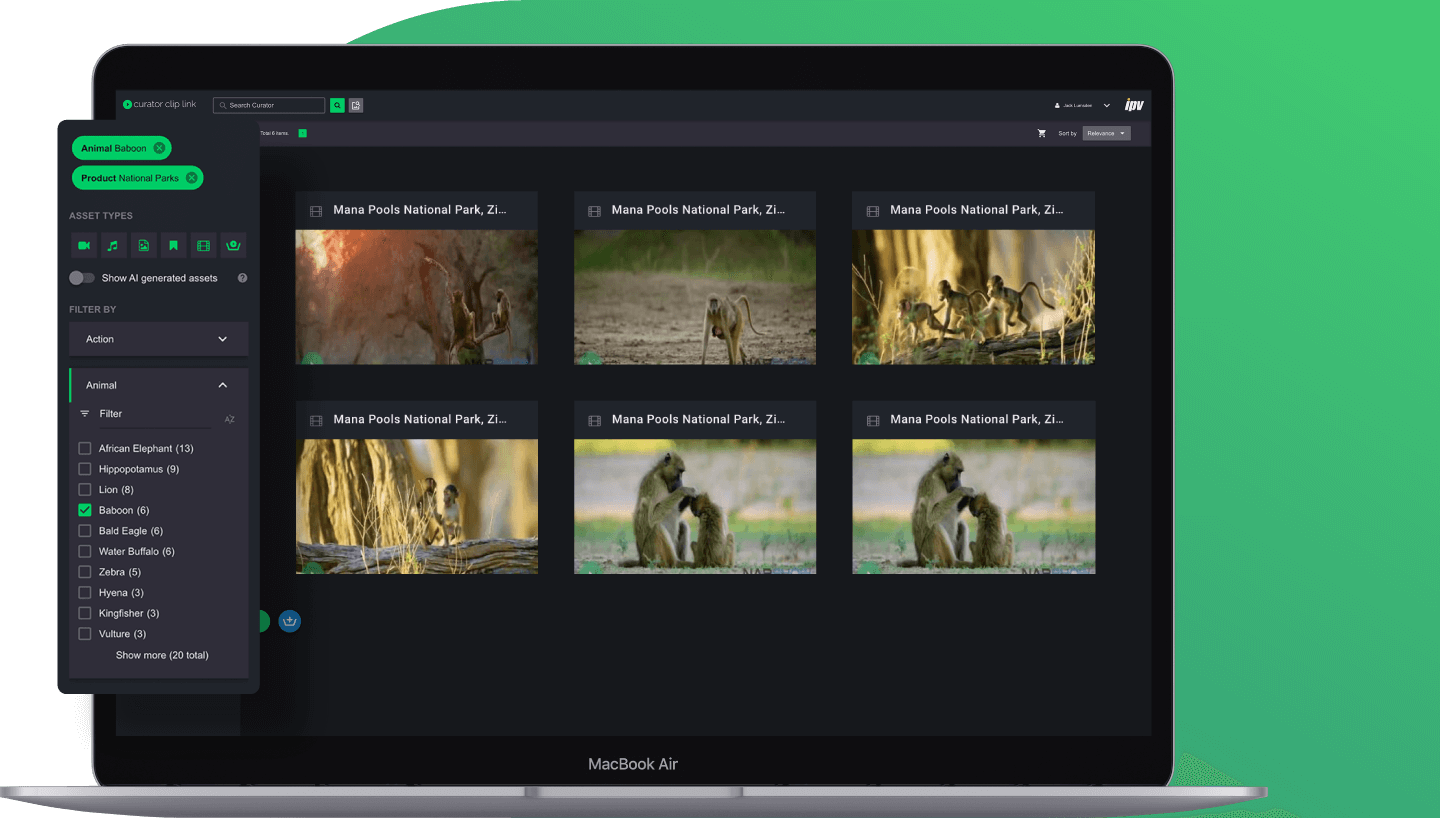Open the advanced search icon next to search button
Image resolution: width=1440 pixels, height=818 pixels.
pos(356,105)
